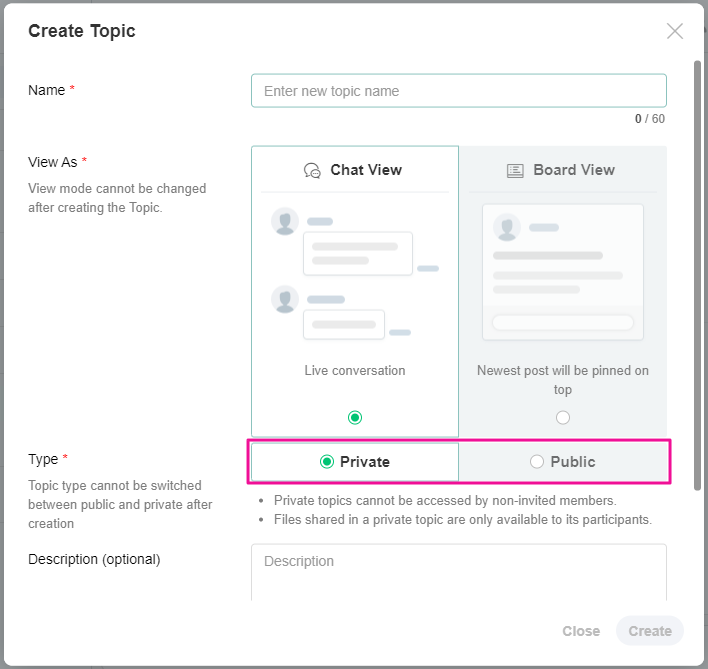Choose the Public topic type radio
This screenshot has width=708, height=669.
point(537,462)
